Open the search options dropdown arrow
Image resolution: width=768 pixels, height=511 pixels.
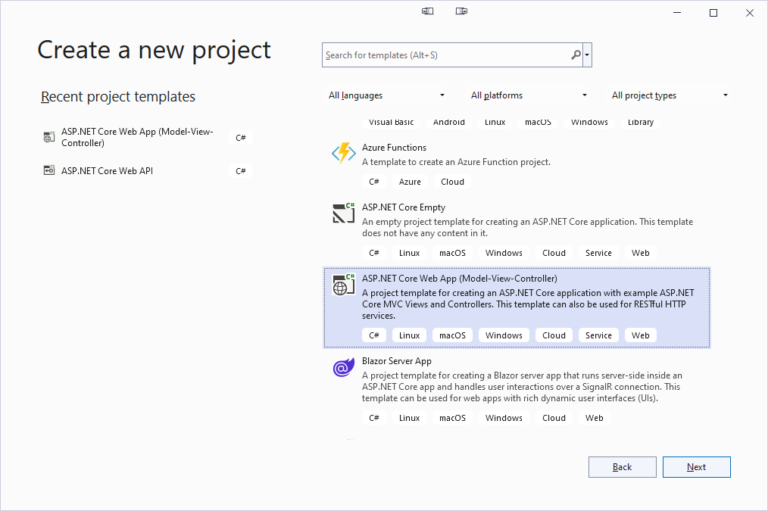point(587,55)
